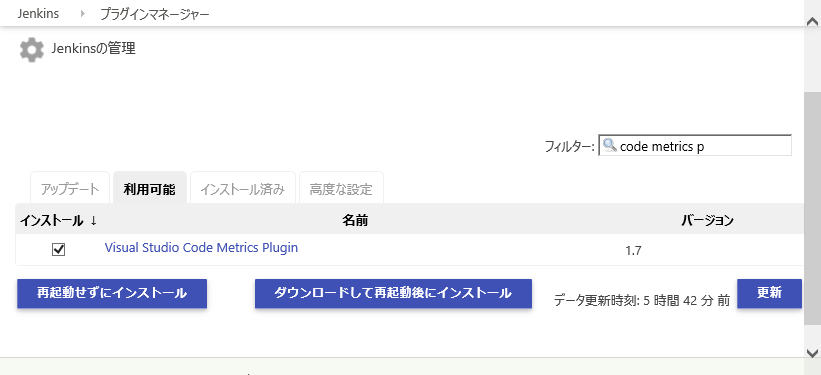The width and height of the screenshot is (821, 375).
Task: Switch to インストール済み tab
Action: click(243, 189)
